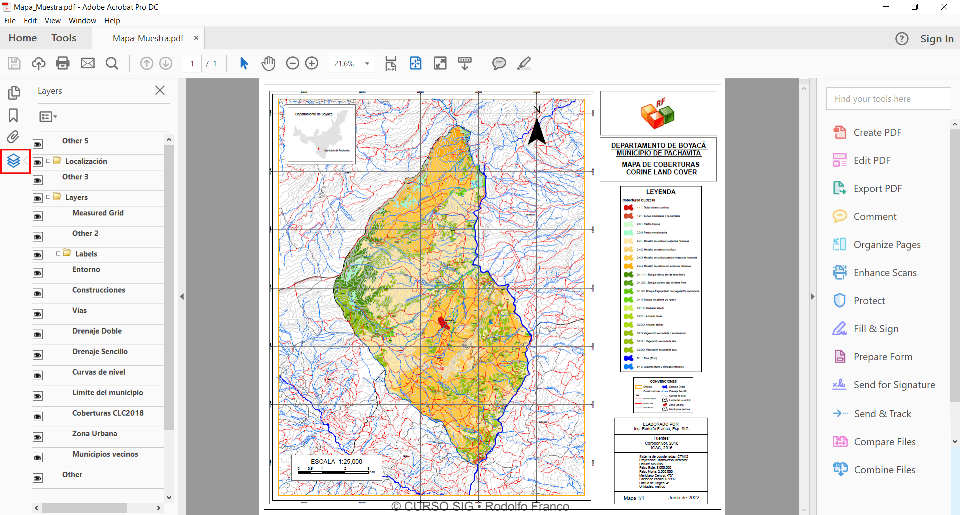
Task: Open the View menu
Action: [53, 20]
